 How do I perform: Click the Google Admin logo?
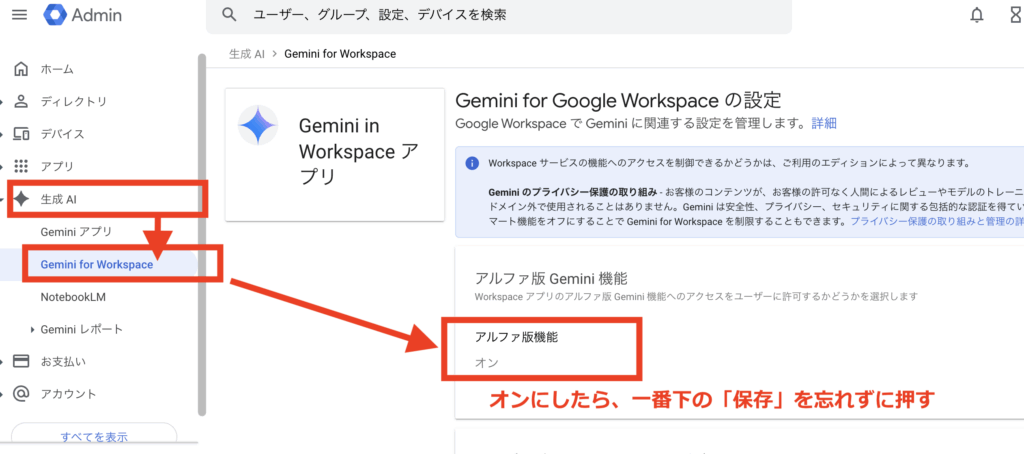56,14
